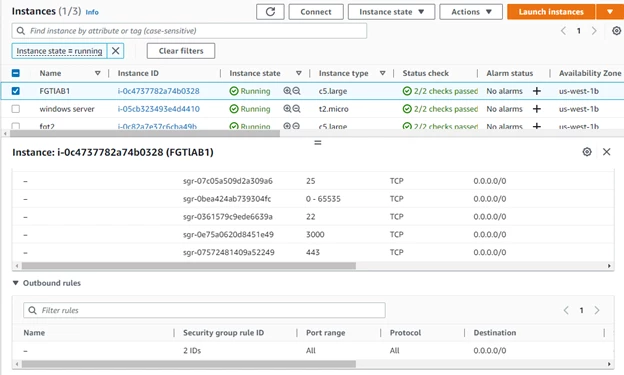The height and width of the screenshot is (375, 624).
Task: Focus the Filter rules input
Action: [x=204, y=310]
